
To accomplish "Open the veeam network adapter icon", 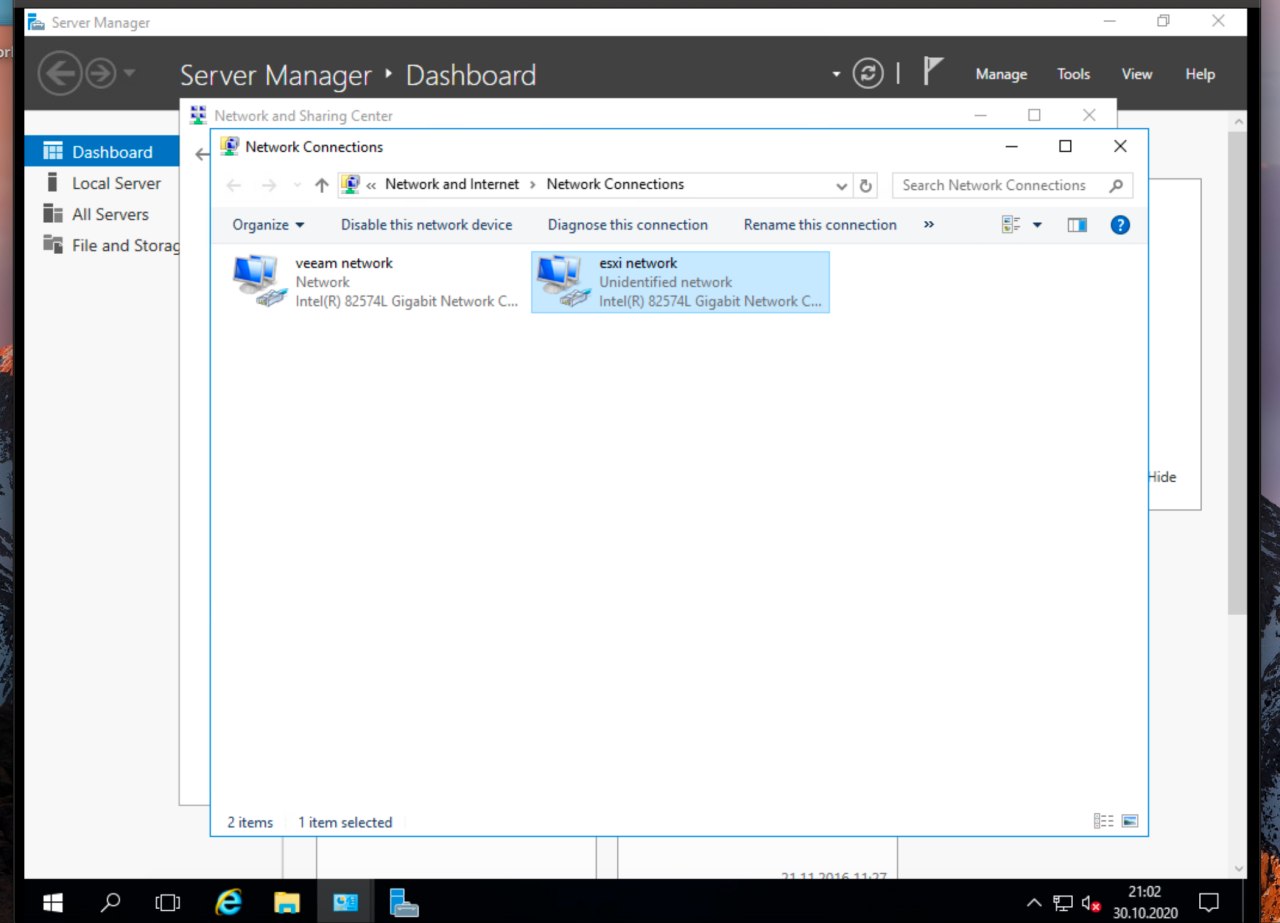I will coord(260,281).
